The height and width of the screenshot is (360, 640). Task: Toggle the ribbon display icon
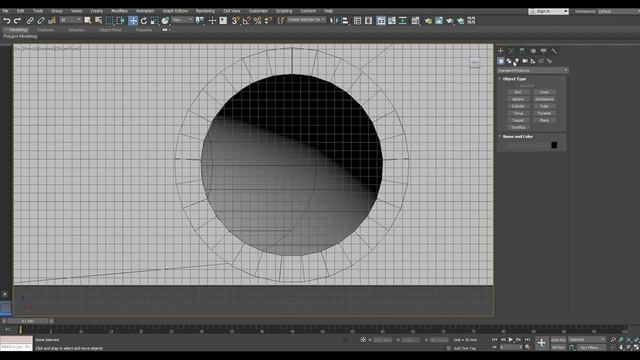(381, 20)
